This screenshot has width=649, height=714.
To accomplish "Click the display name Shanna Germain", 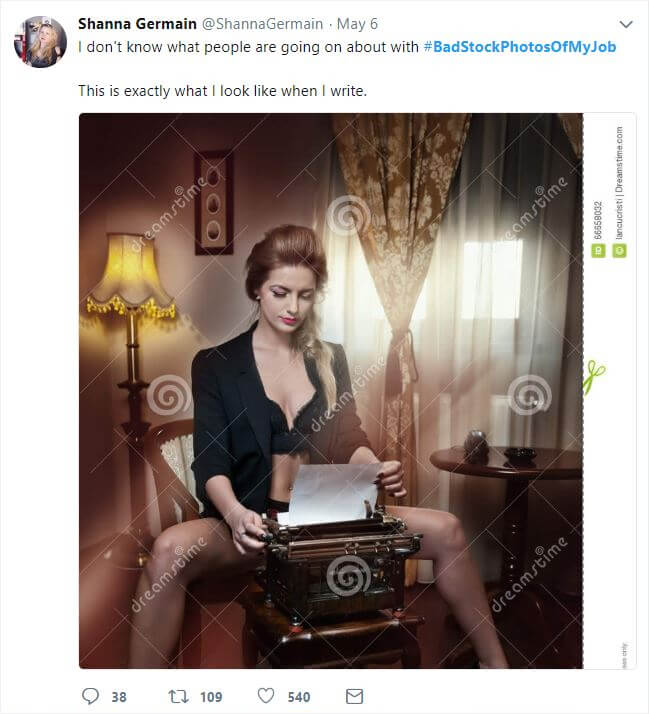I will (x=137, y=24).
